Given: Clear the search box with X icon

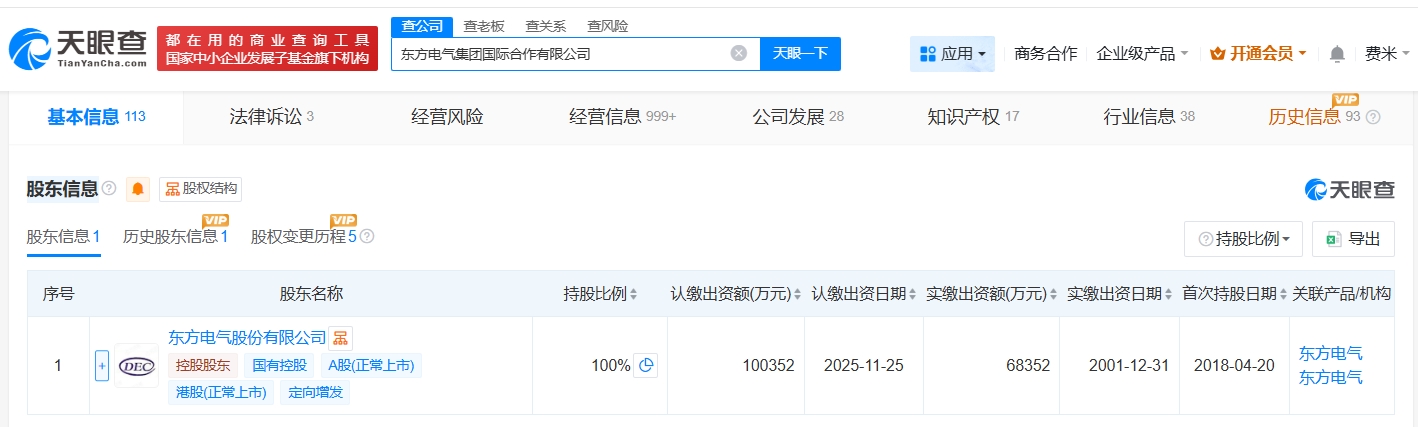Looking at the screenshot, I should coord(738,54).
